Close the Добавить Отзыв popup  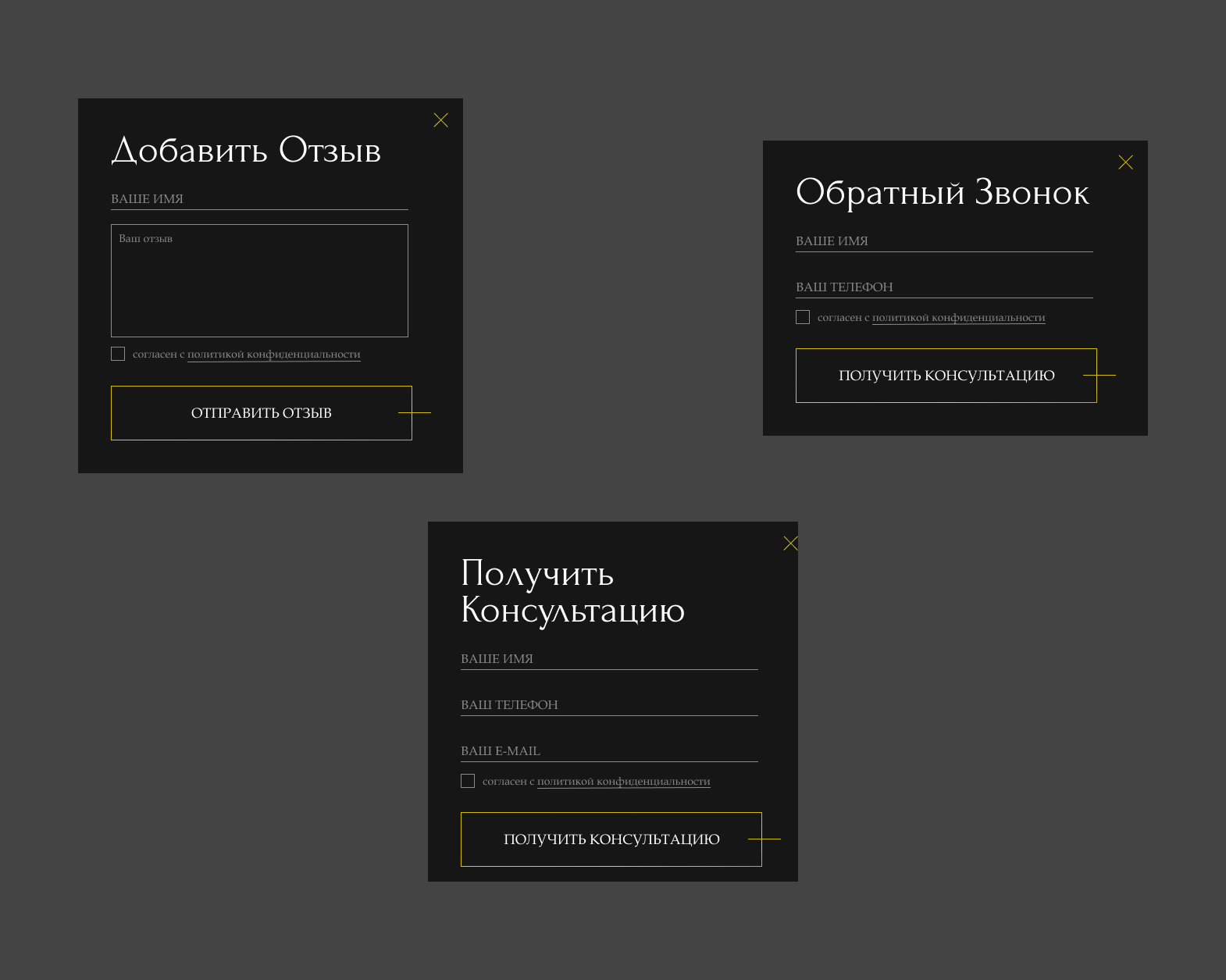pyautogui.click(x=440, y=120)
